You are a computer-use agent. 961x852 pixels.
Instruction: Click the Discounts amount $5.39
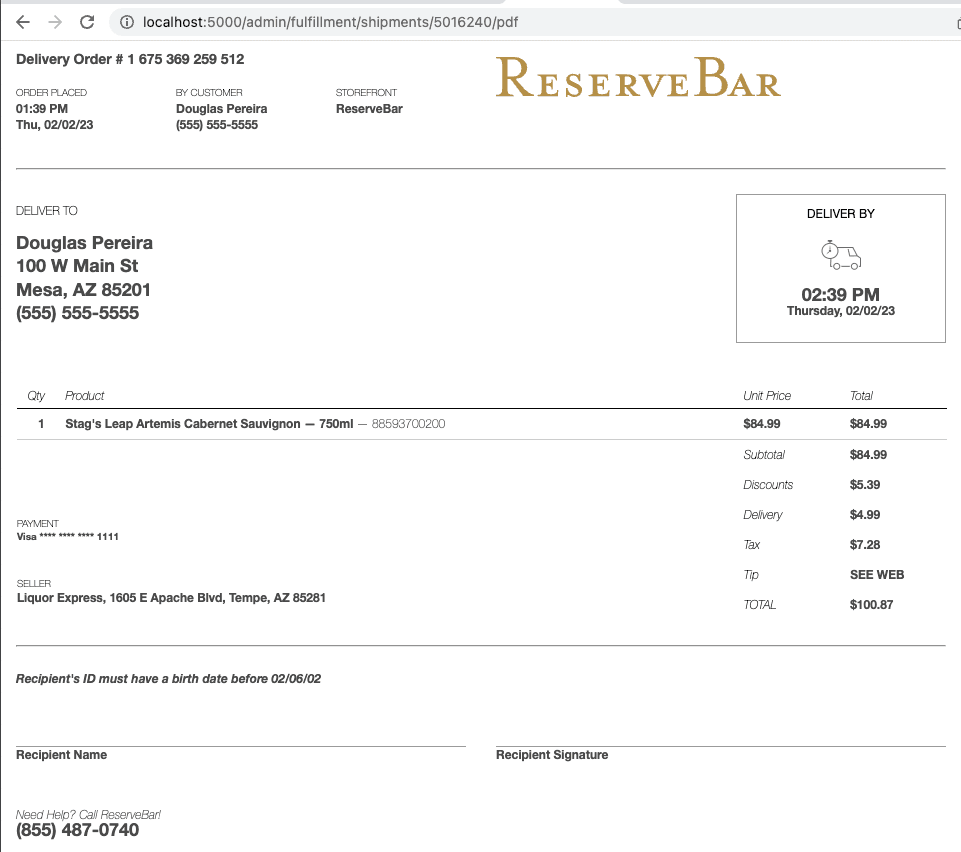(865, 485)
